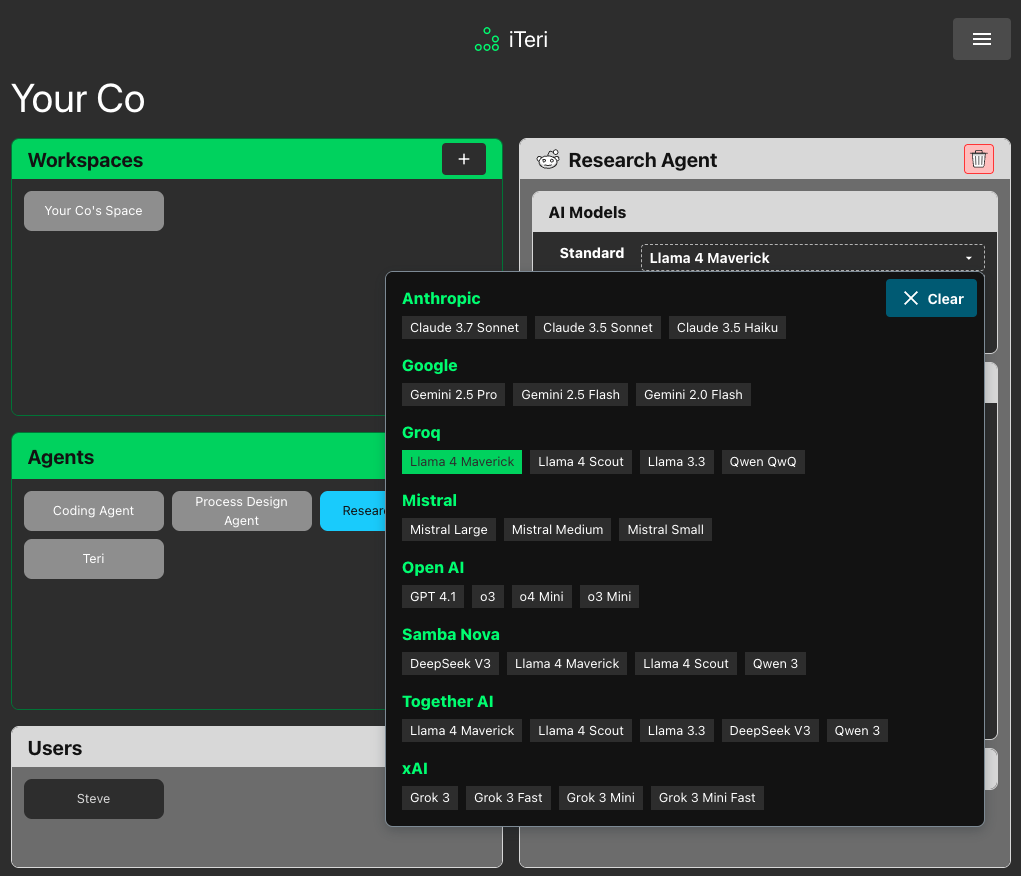The height and width of the screenshot is (876, 1021).
Task: Add a workspace using the plus icon
Action: tap(463, 158)
